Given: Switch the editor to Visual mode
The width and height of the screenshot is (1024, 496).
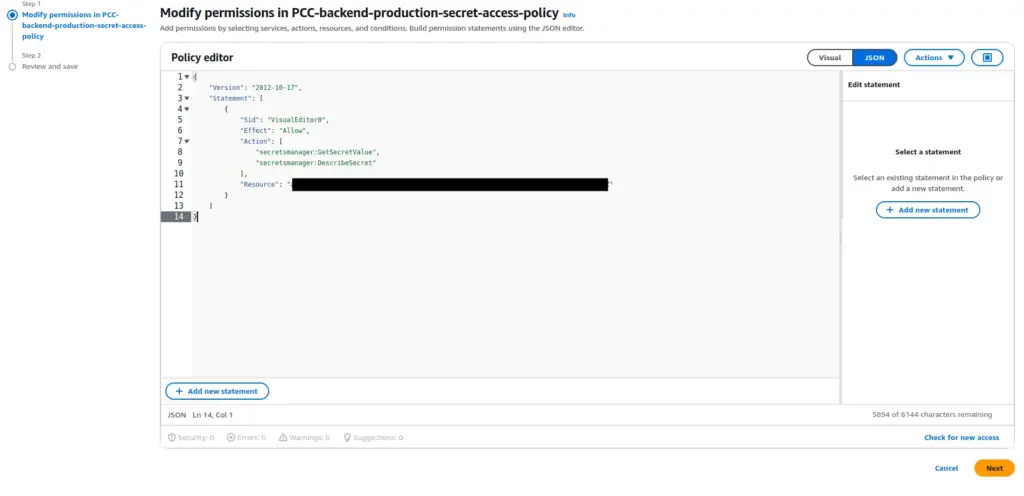Looking at the screenshot, I should coord(830,58).
